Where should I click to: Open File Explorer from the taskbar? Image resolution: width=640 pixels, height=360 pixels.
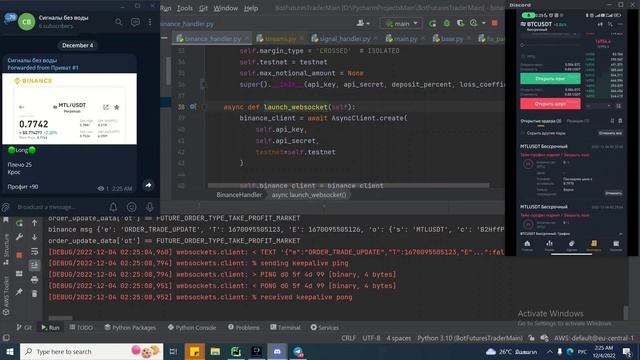tap(215, 351)
